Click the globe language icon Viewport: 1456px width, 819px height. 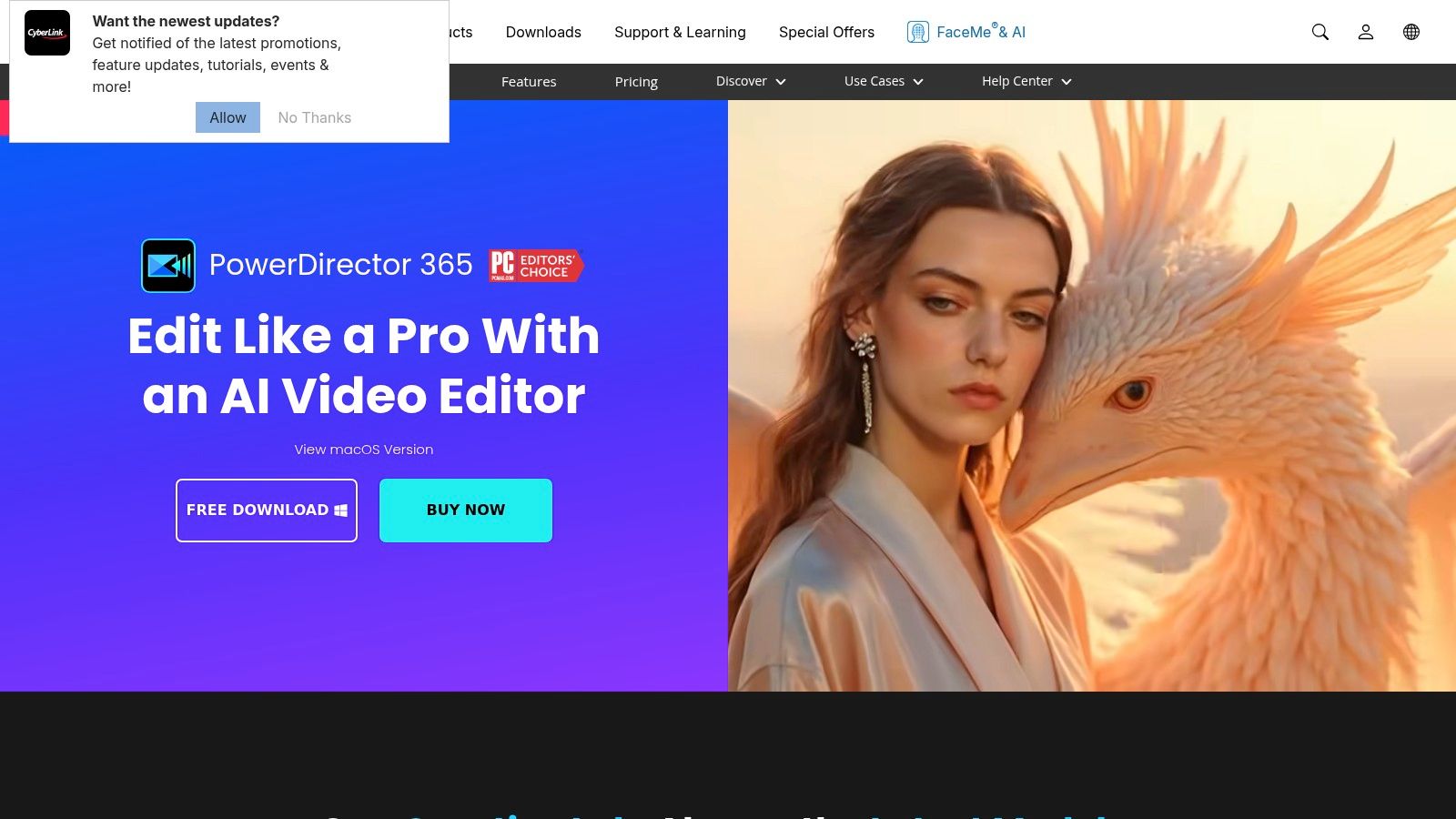[1411, 32]
